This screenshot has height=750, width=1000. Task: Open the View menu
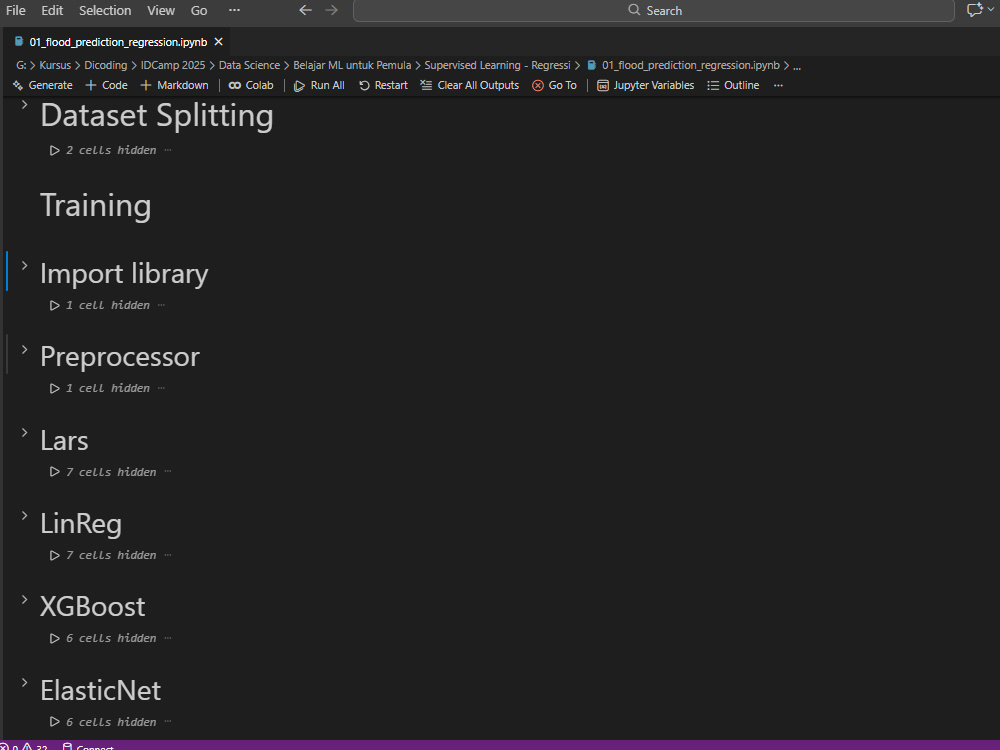tap(161, 10)
